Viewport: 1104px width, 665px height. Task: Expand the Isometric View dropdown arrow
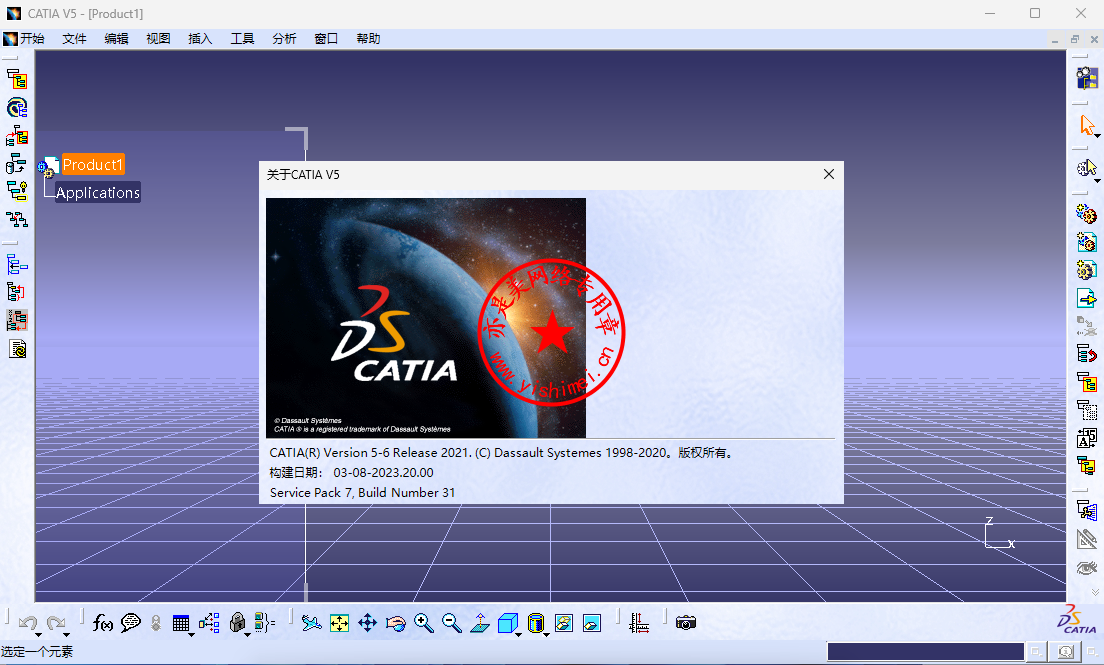518,635
